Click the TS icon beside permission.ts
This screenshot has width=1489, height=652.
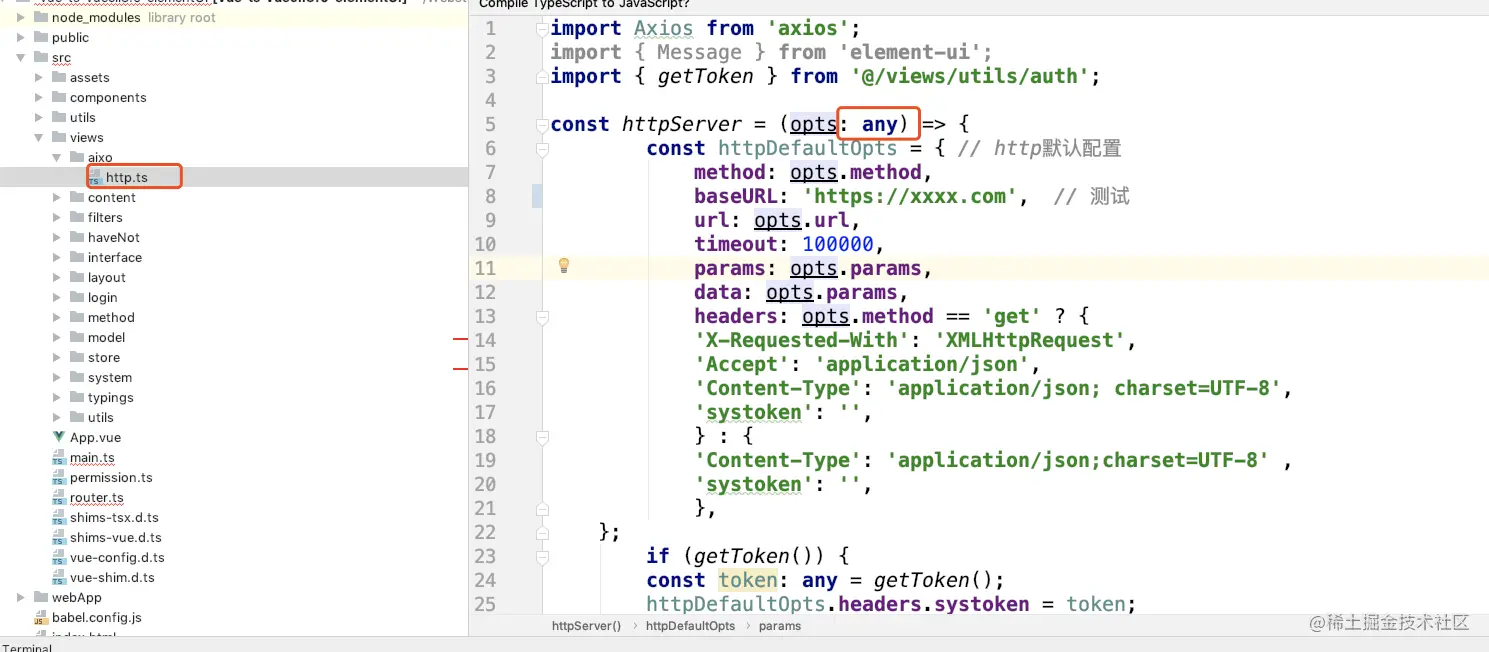(59, 478)
